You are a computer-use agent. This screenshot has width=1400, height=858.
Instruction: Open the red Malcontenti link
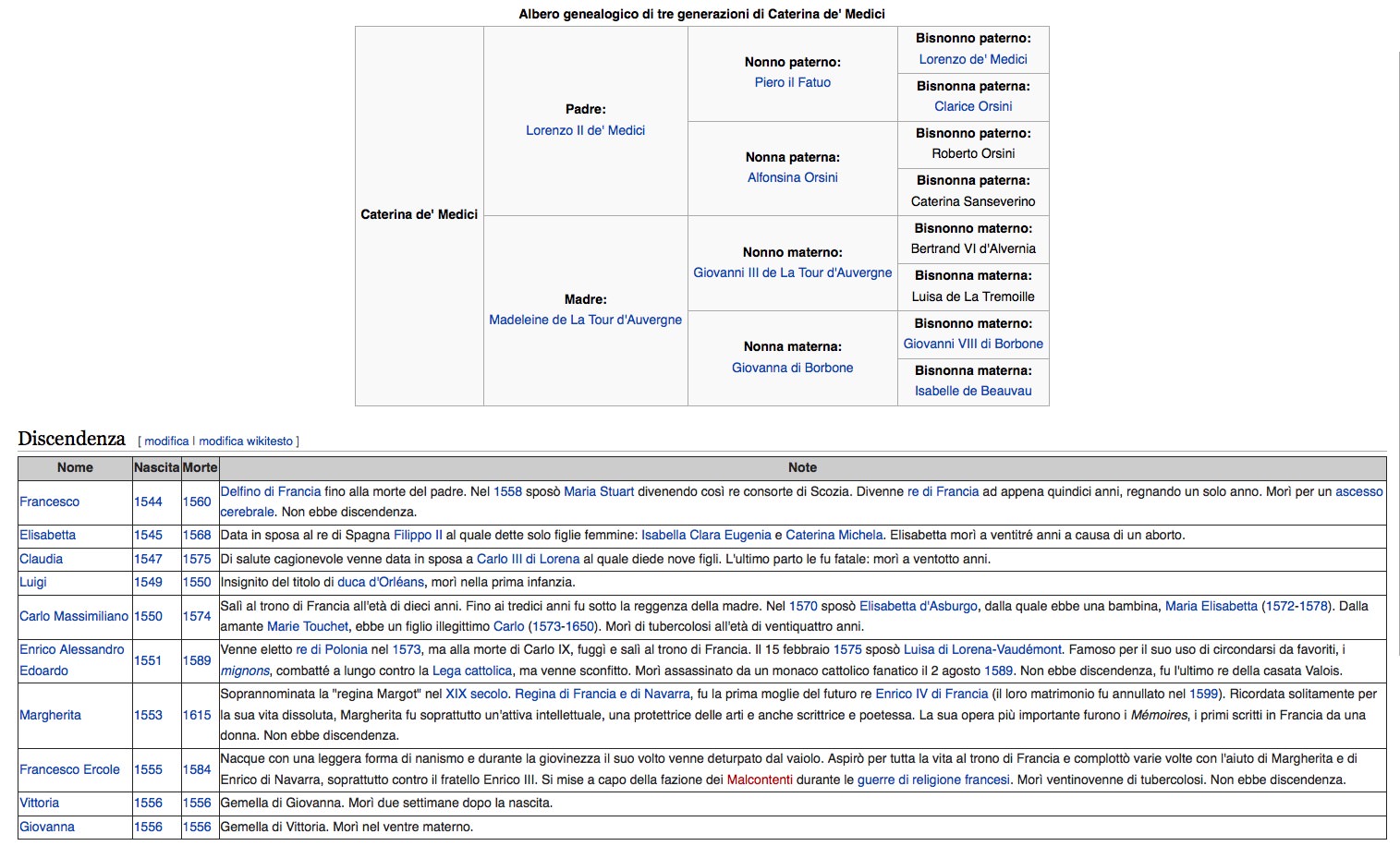(760, 779)
